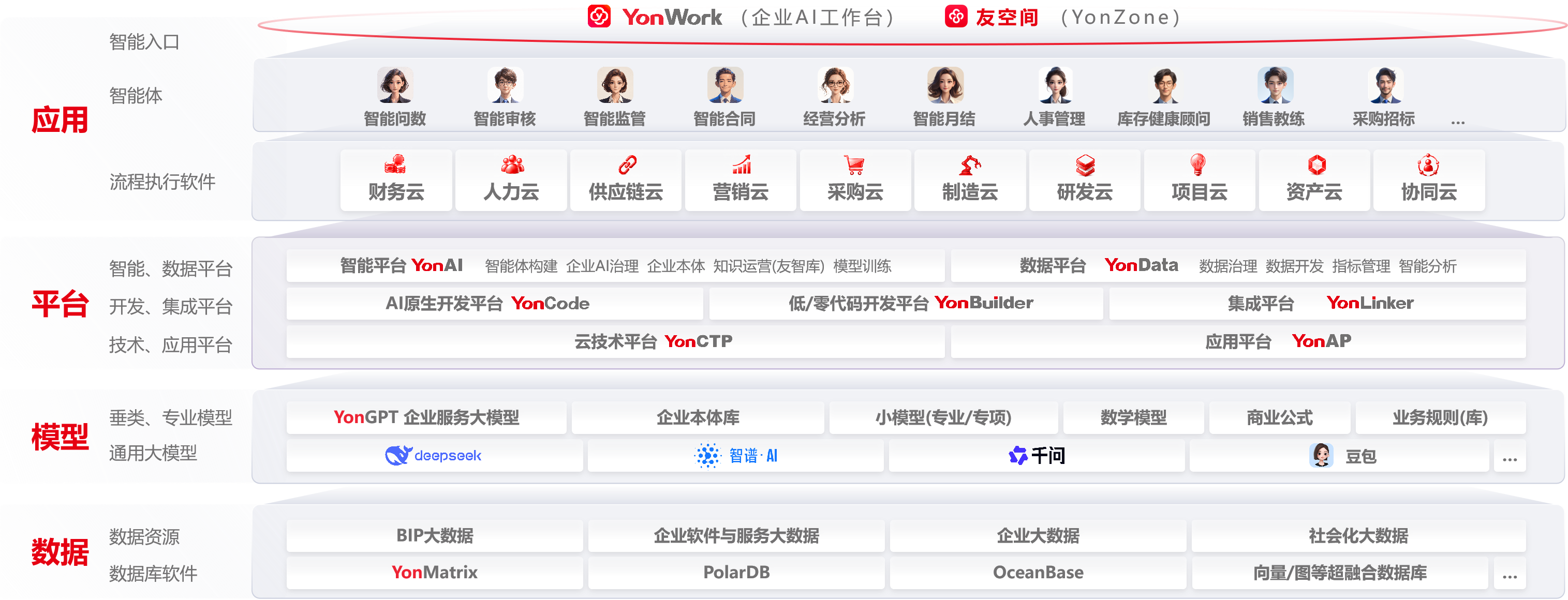
Task: Click the 企业大数据 card
Action: 1038,535
